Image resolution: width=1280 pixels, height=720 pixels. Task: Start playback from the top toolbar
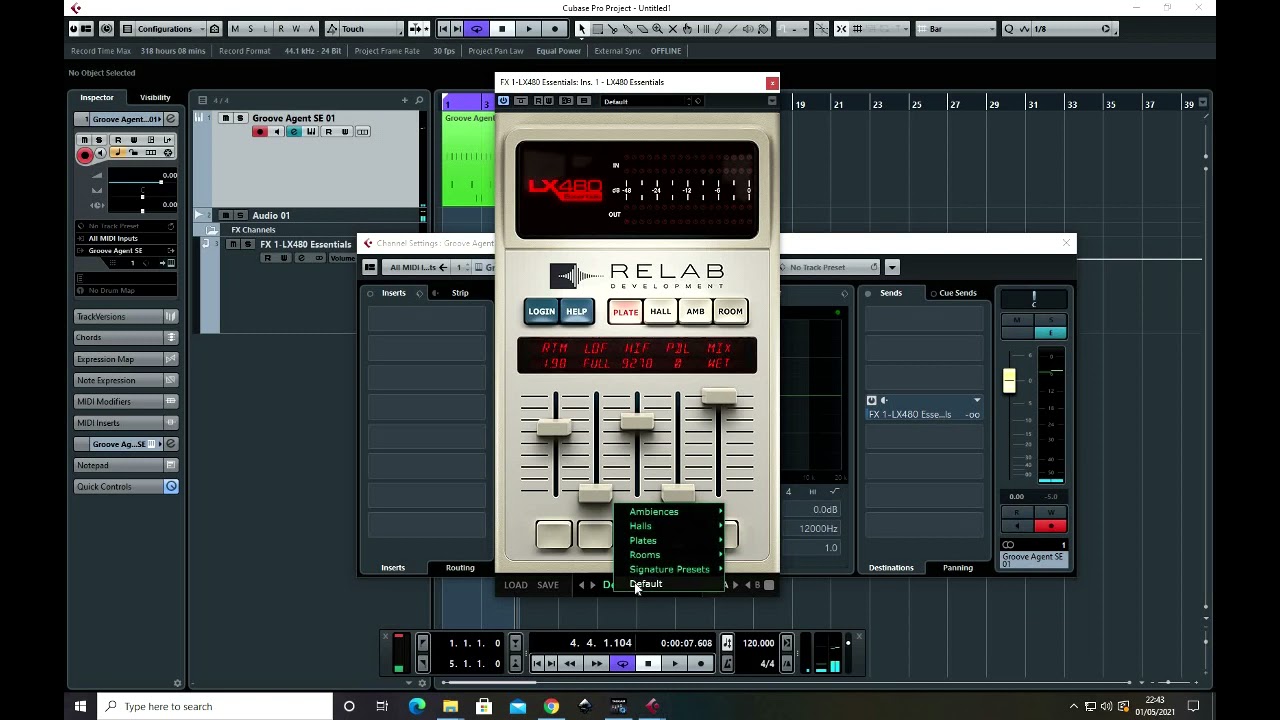click(529, 29)
